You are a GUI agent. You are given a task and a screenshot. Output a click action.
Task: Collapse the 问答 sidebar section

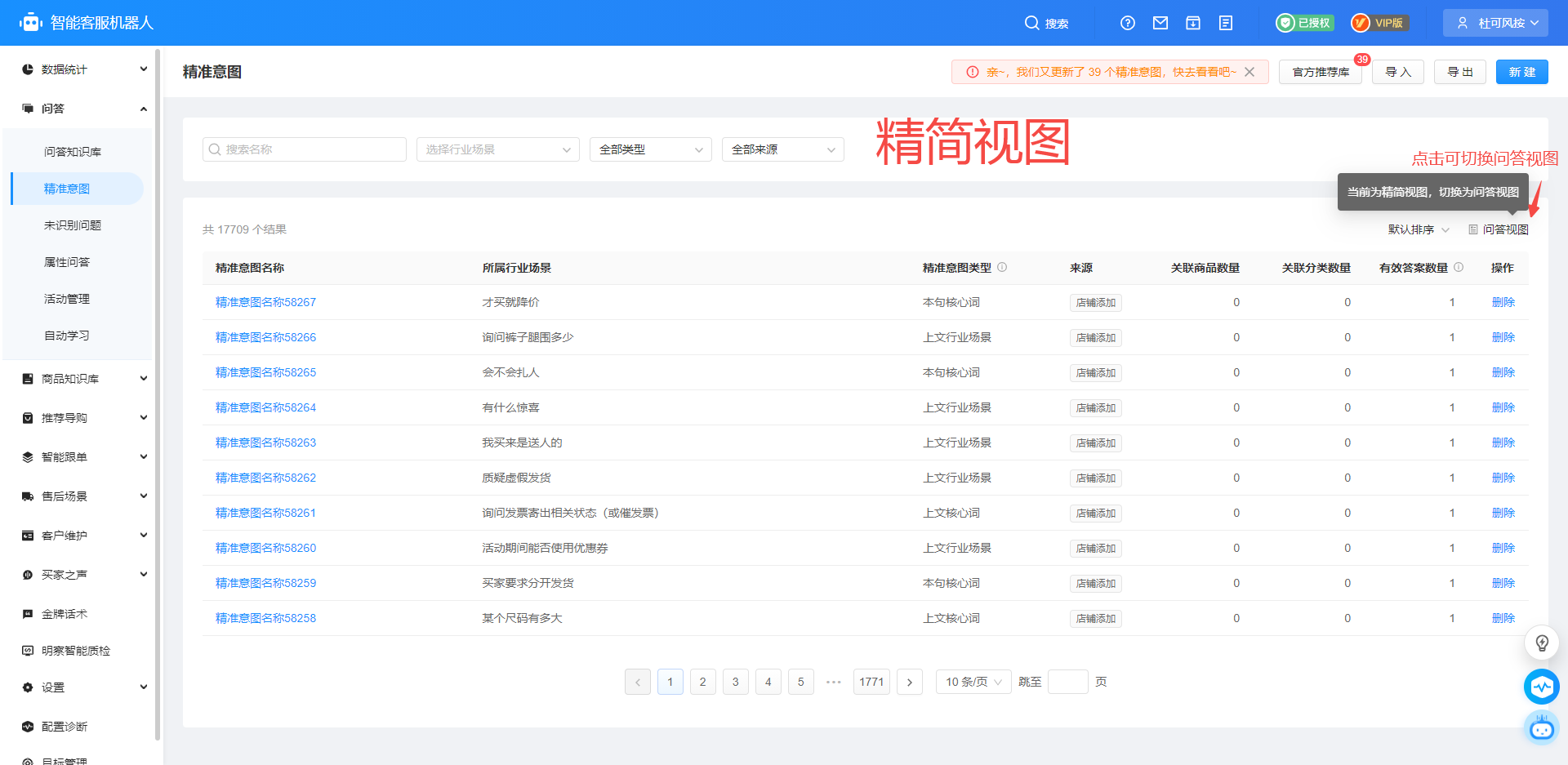click(144, 109)
